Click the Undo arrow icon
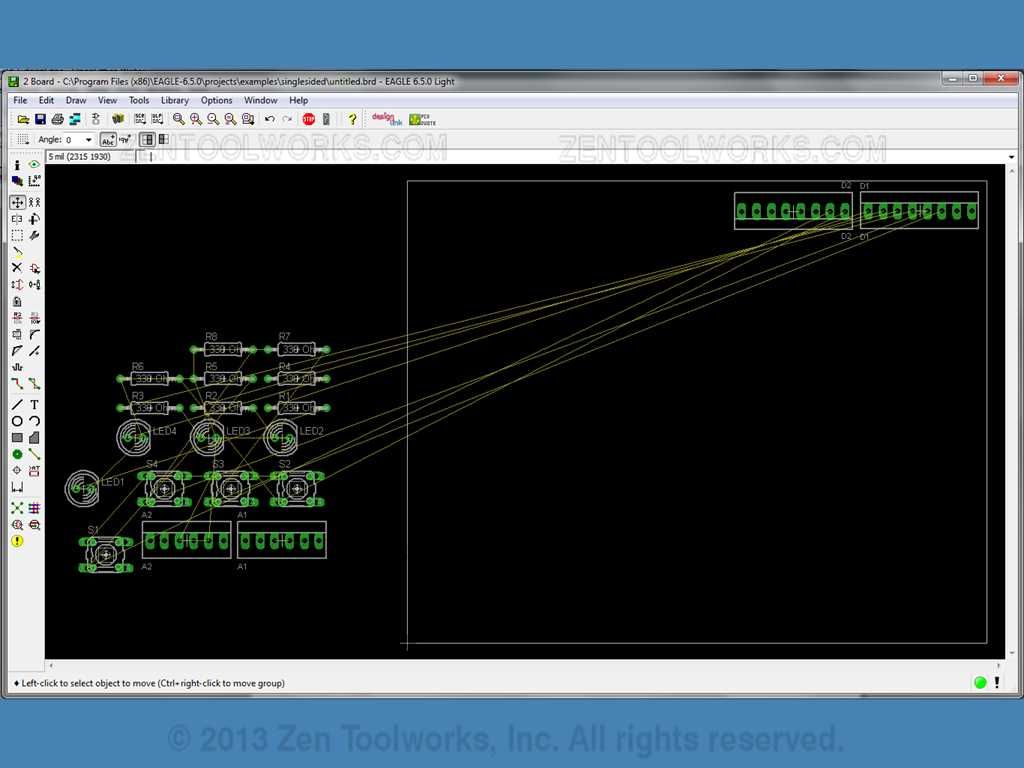Screen dimensions: 1024x768 pyautogui.click(x=270, y=119)
